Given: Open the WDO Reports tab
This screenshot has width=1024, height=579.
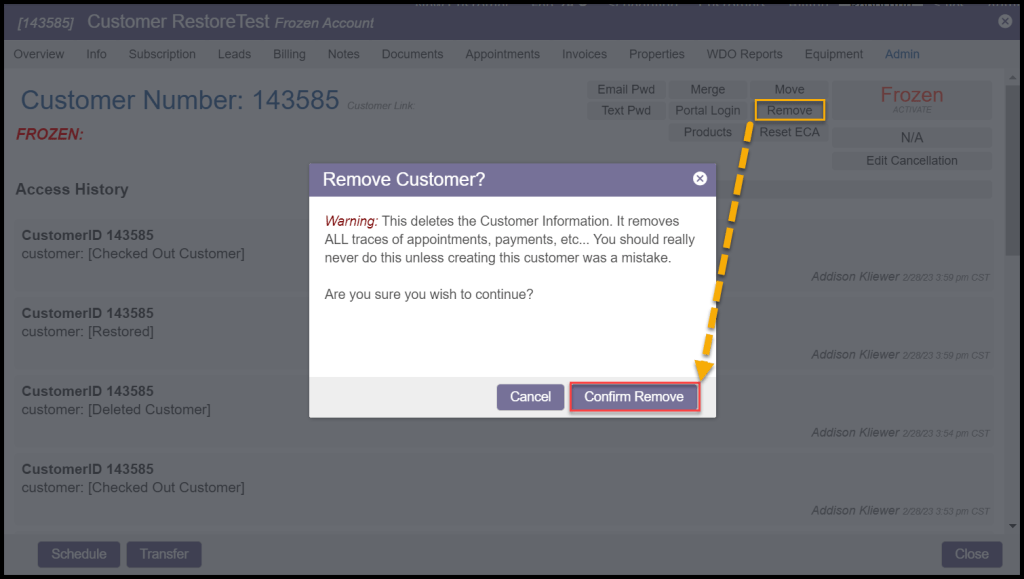Looking at the screenshot, I should [744, 54].
